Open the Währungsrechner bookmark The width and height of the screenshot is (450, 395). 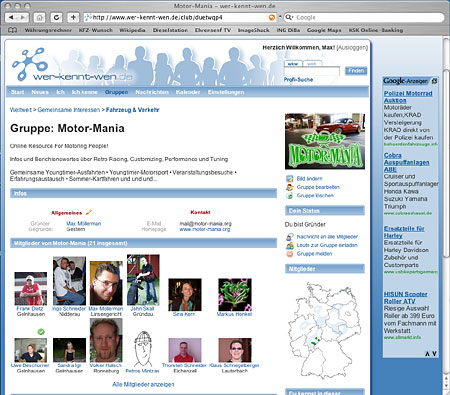tap(48, 30)
